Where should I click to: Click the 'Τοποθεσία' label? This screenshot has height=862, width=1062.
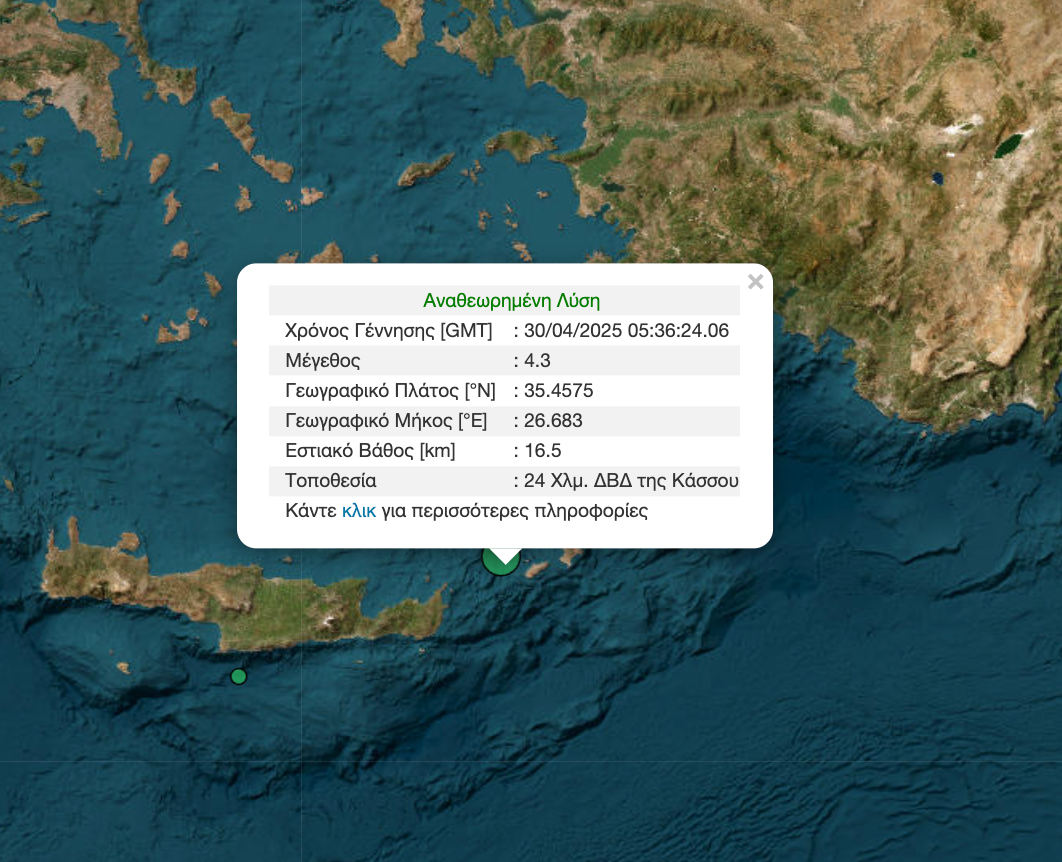(x=331, y=481)
